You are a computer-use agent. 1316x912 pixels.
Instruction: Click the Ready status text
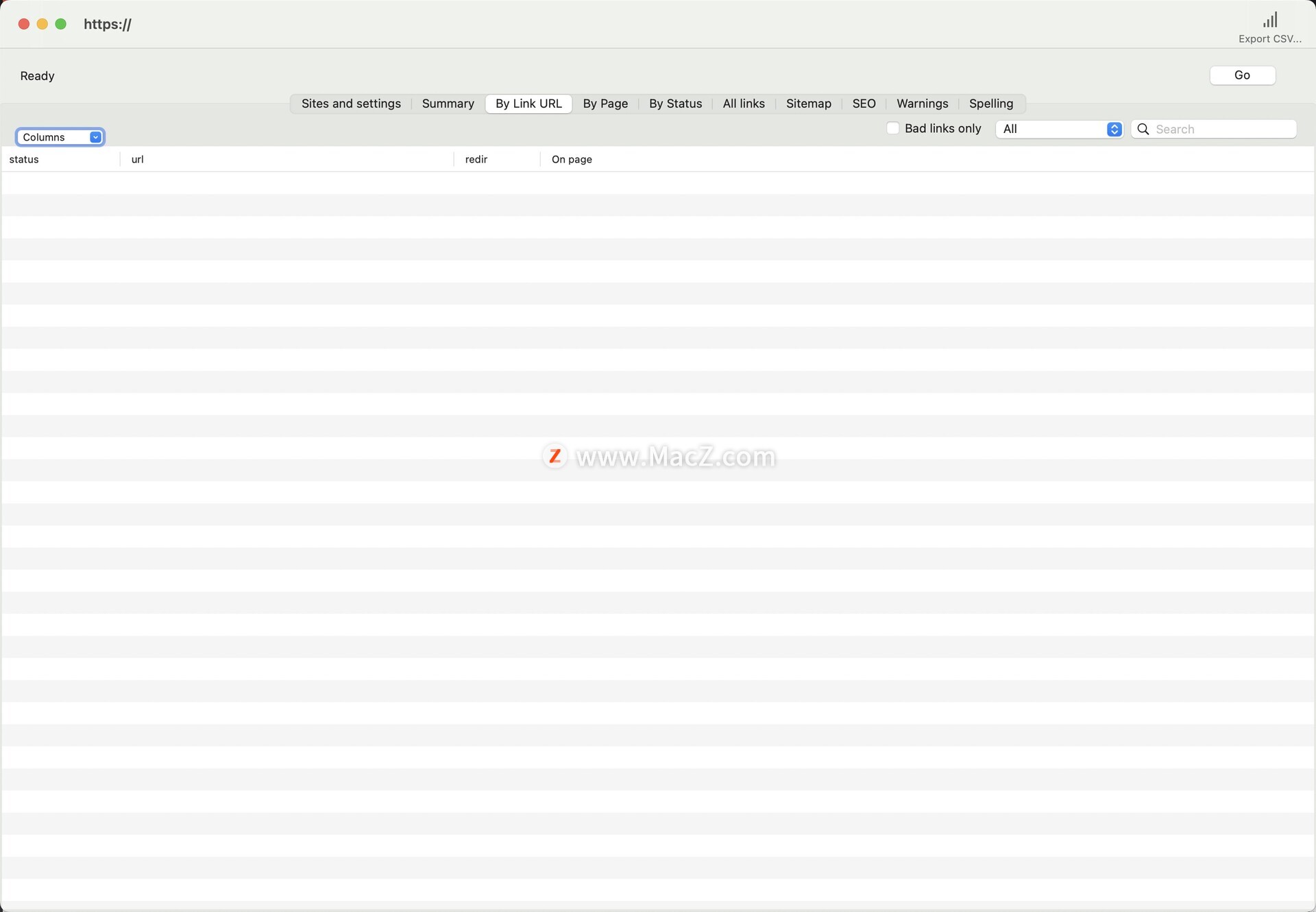[37, 76]
